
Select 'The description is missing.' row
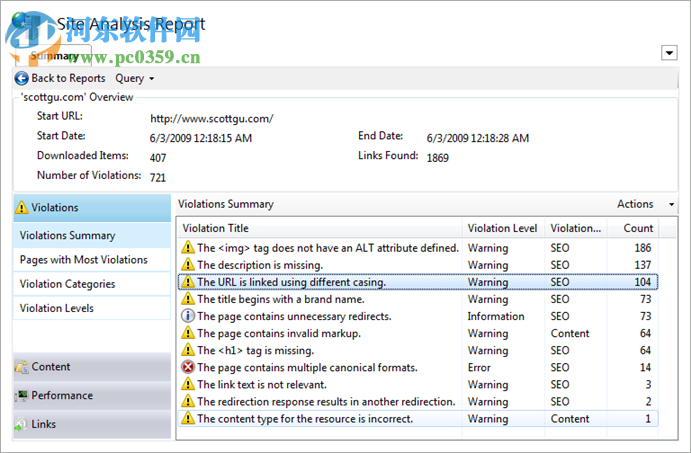[x=418, y=265]
